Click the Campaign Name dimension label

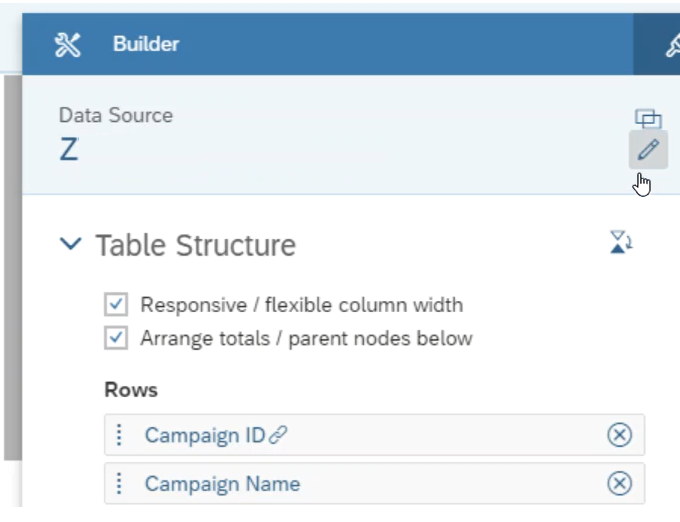point(222,483)
